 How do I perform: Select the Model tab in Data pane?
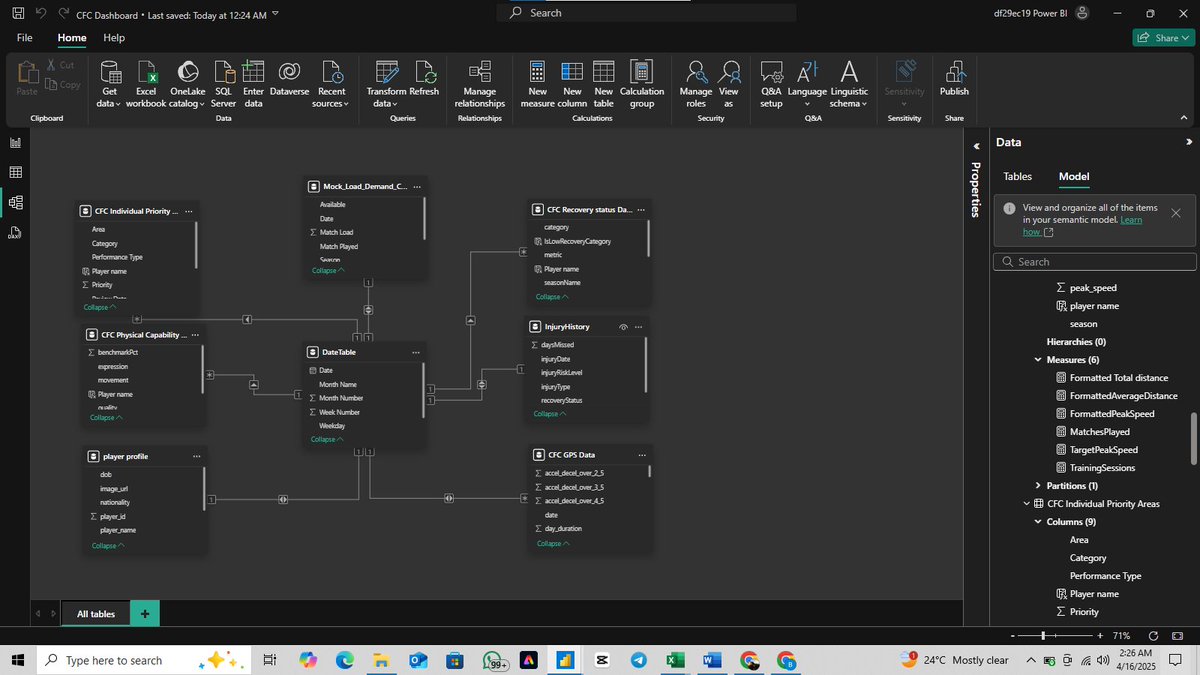coord(1074,176)
